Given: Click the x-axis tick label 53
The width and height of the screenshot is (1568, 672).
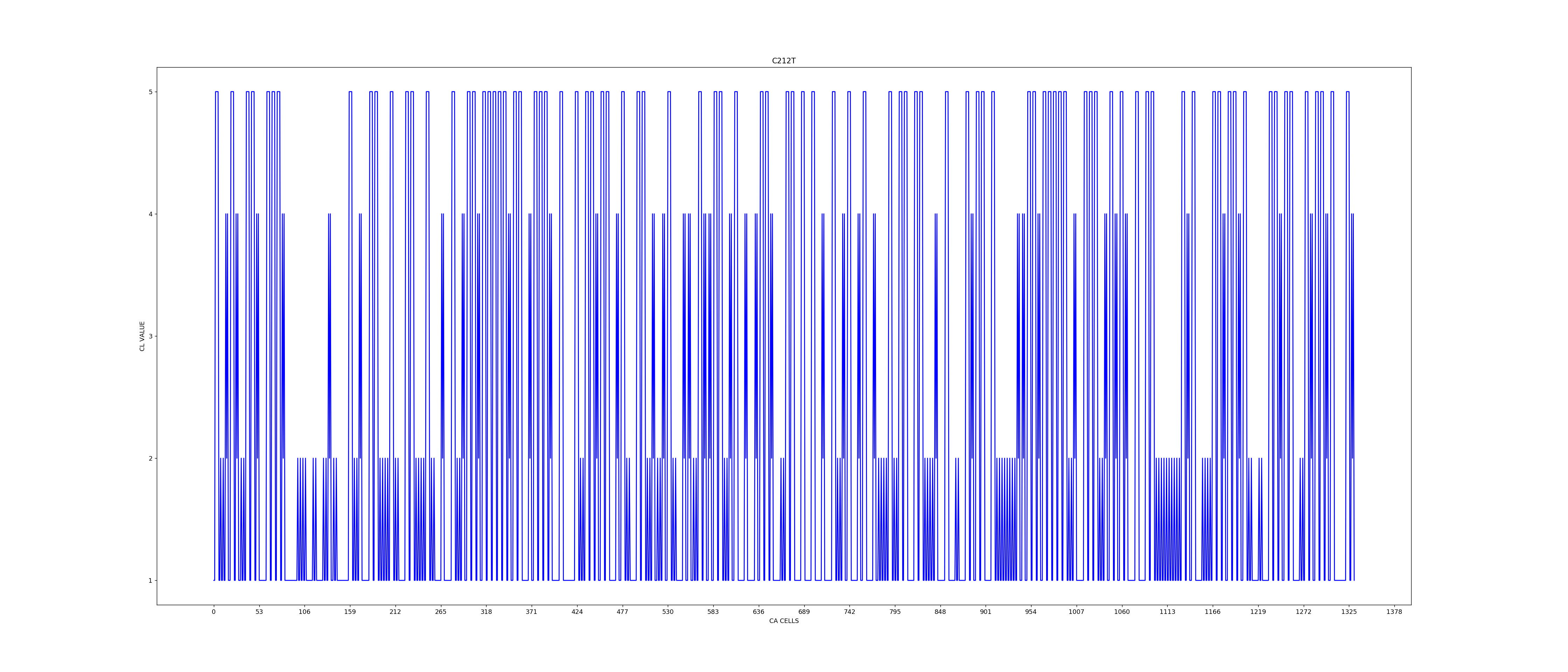Looking at the screenshot, I should tap(259, 612).
